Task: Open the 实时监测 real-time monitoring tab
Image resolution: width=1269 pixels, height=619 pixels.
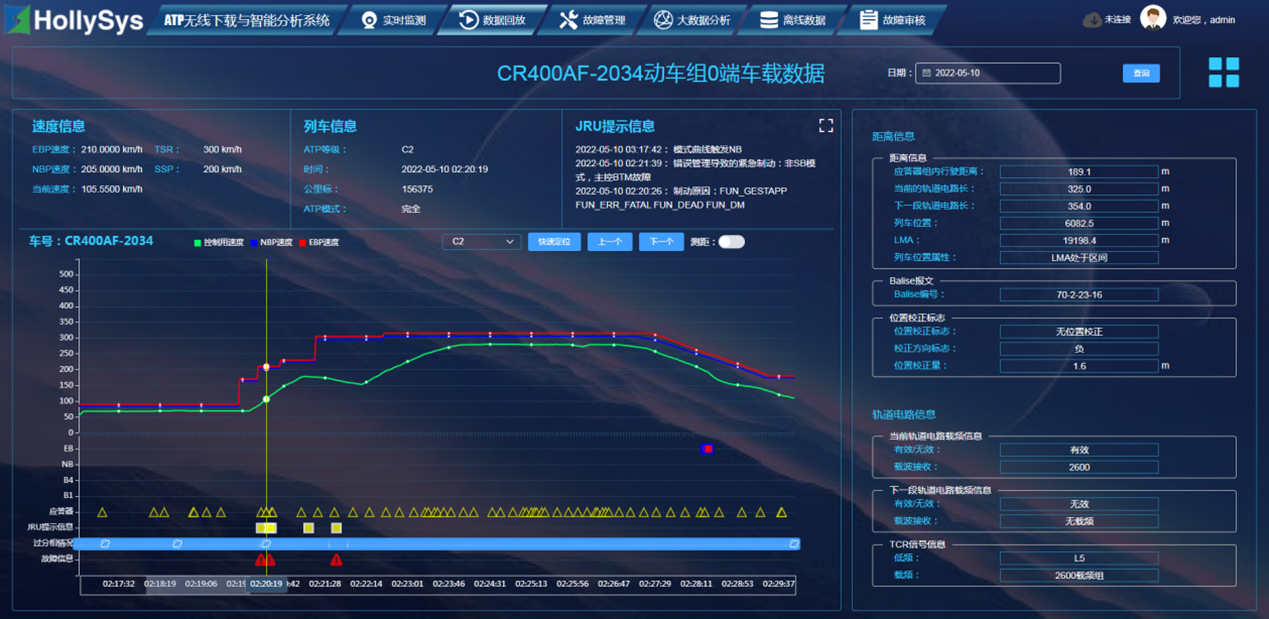Action: (393, 20)
